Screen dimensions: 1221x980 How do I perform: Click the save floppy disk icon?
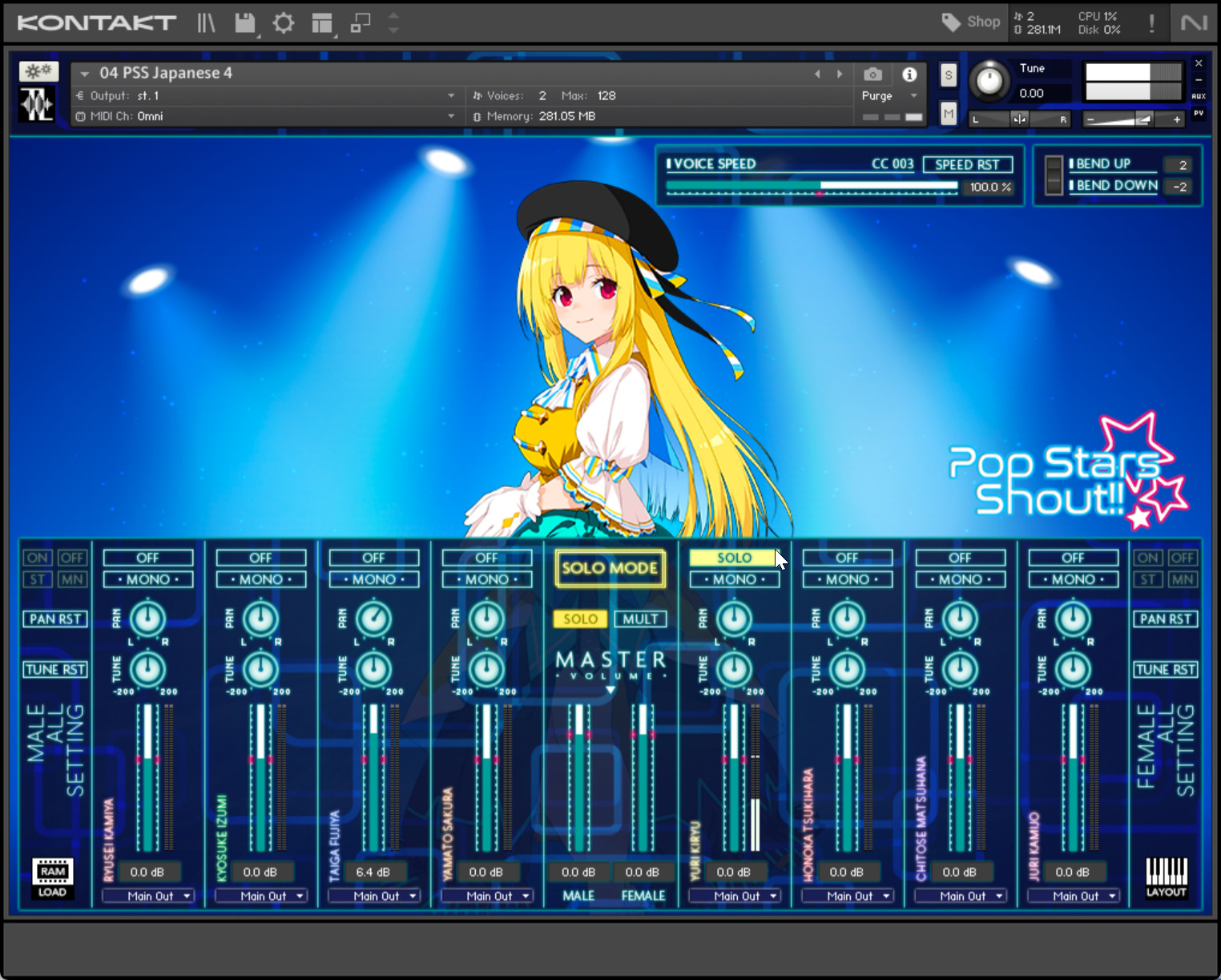click(x=245, y=23)
